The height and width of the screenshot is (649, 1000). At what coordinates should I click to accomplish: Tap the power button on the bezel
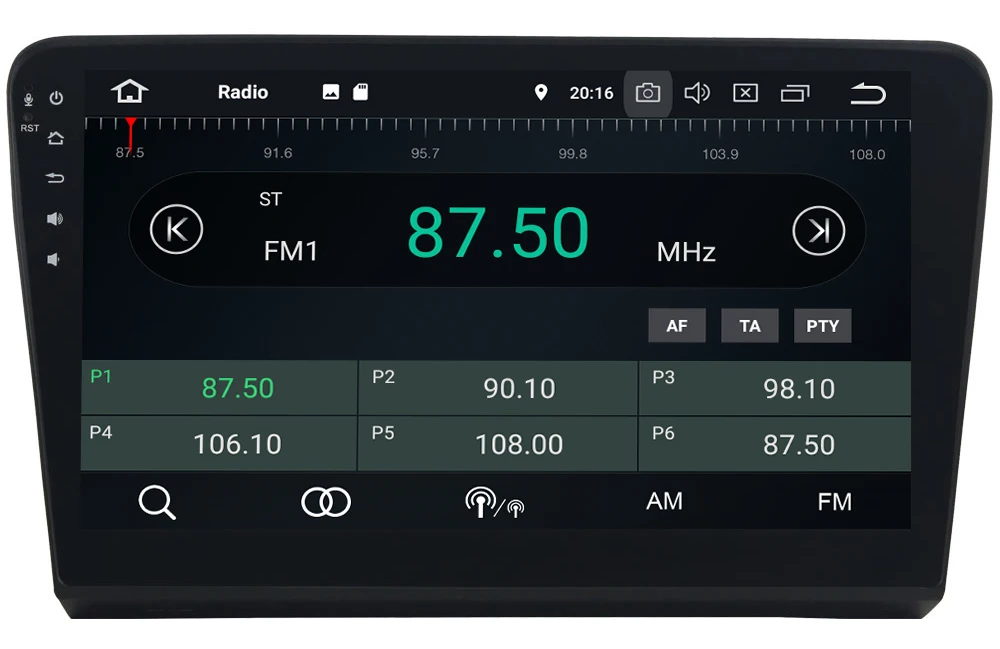(56, 98)
